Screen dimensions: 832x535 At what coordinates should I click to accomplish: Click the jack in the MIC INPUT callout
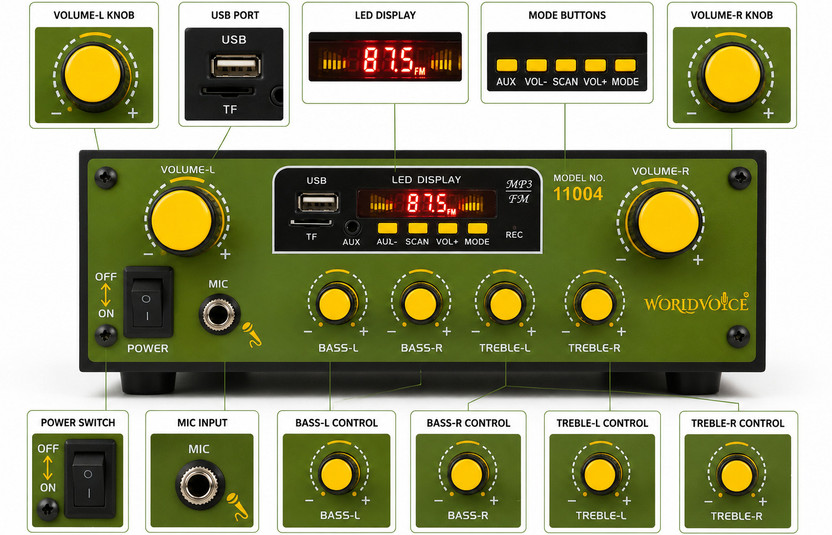point(200,485)
